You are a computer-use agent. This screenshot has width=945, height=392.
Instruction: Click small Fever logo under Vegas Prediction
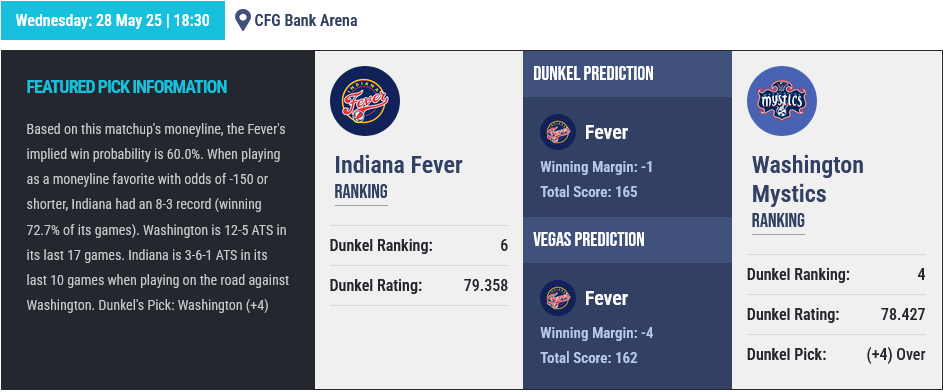(557, 298)
